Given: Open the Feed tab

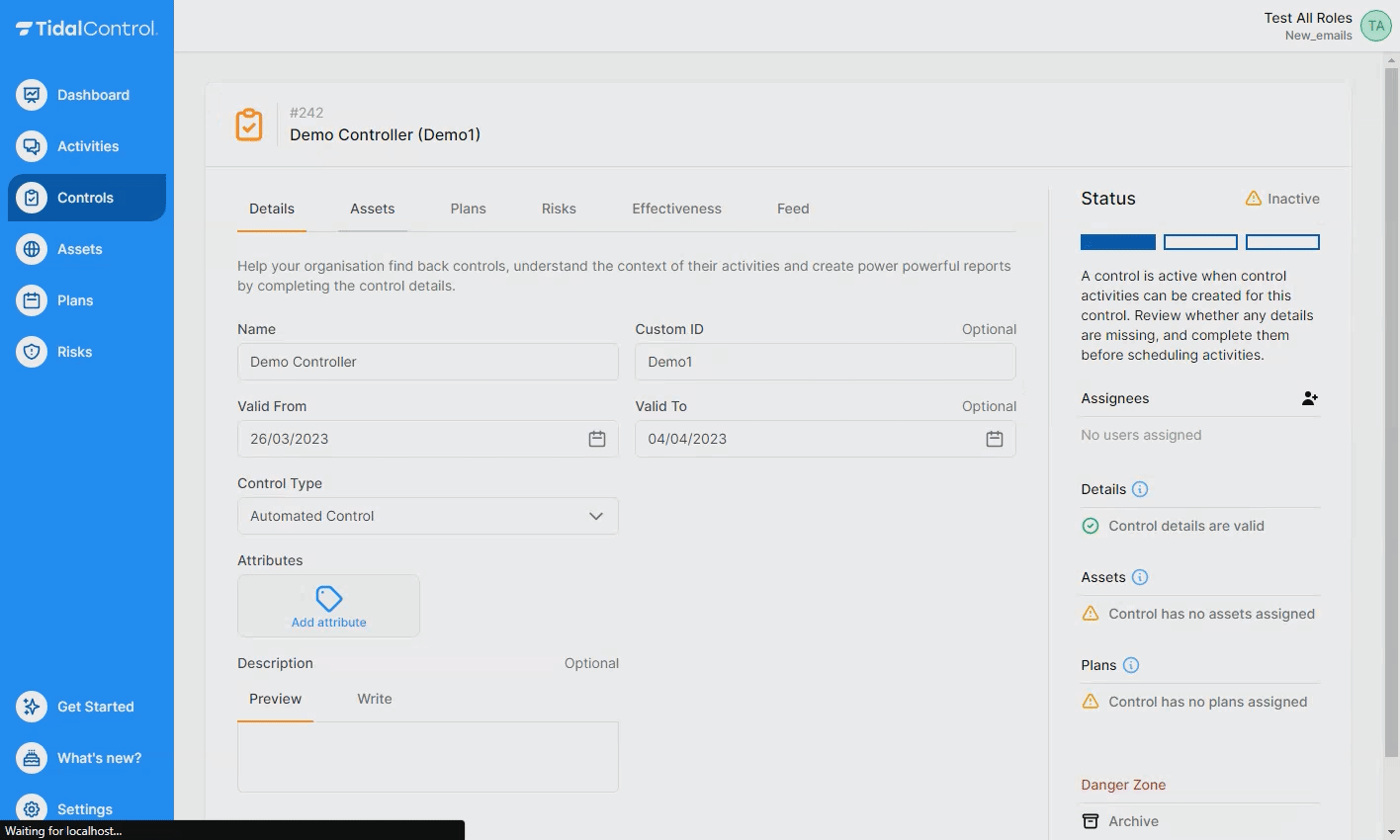Looking at the screenshot, I should click(792, 209).
